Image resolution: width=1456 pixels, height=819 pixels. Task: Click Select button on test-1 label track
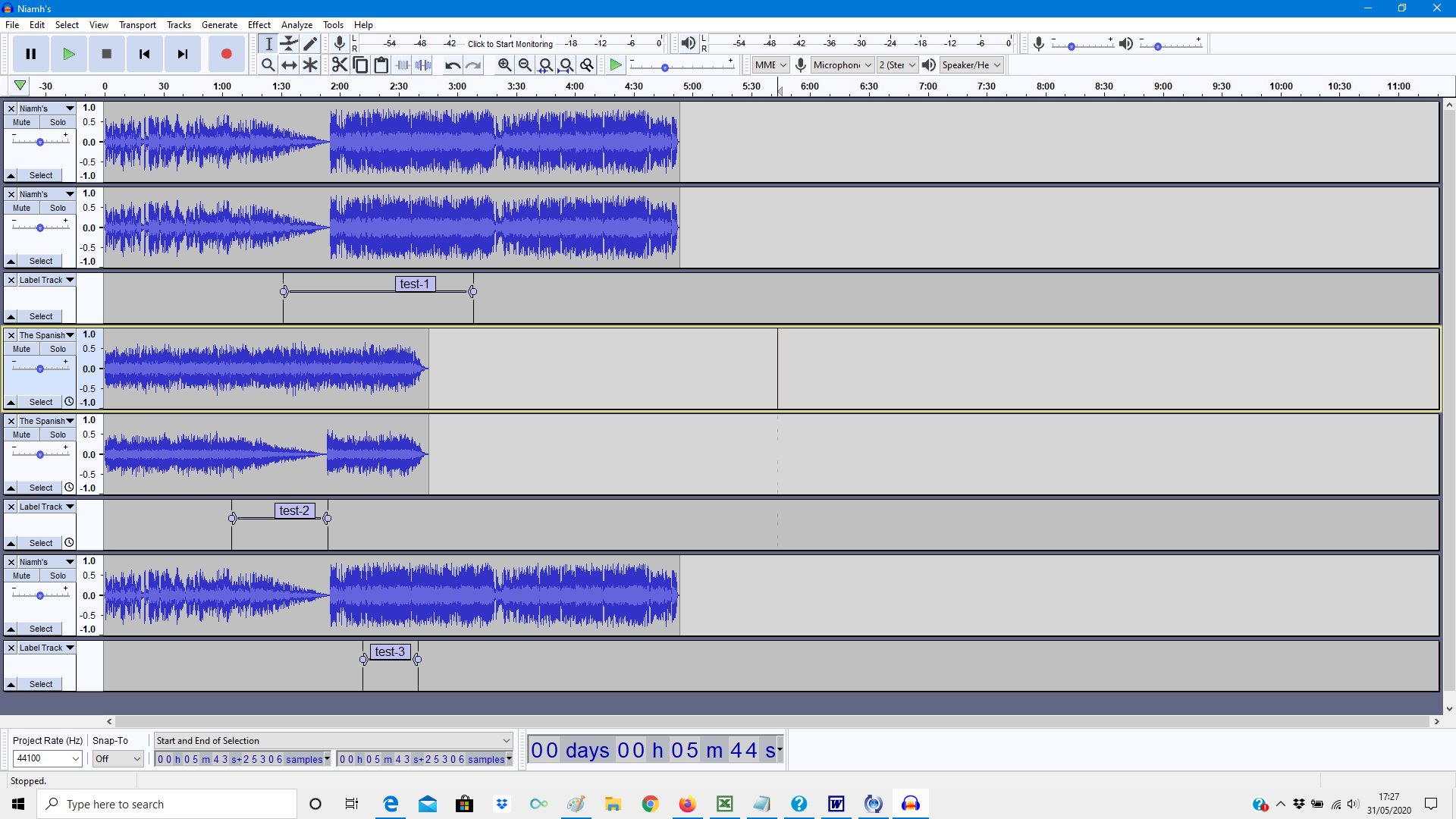click(41, 316)
